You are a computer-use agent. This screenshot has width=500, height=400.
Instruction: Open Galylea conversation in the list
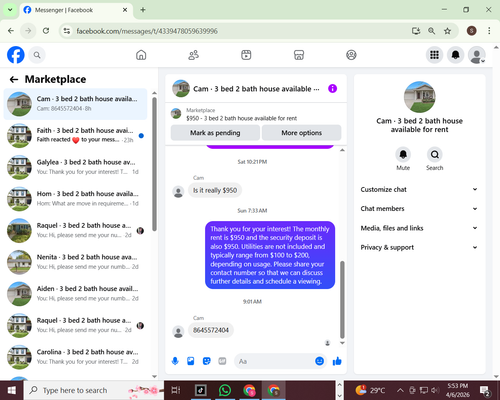tap(75, 167)
